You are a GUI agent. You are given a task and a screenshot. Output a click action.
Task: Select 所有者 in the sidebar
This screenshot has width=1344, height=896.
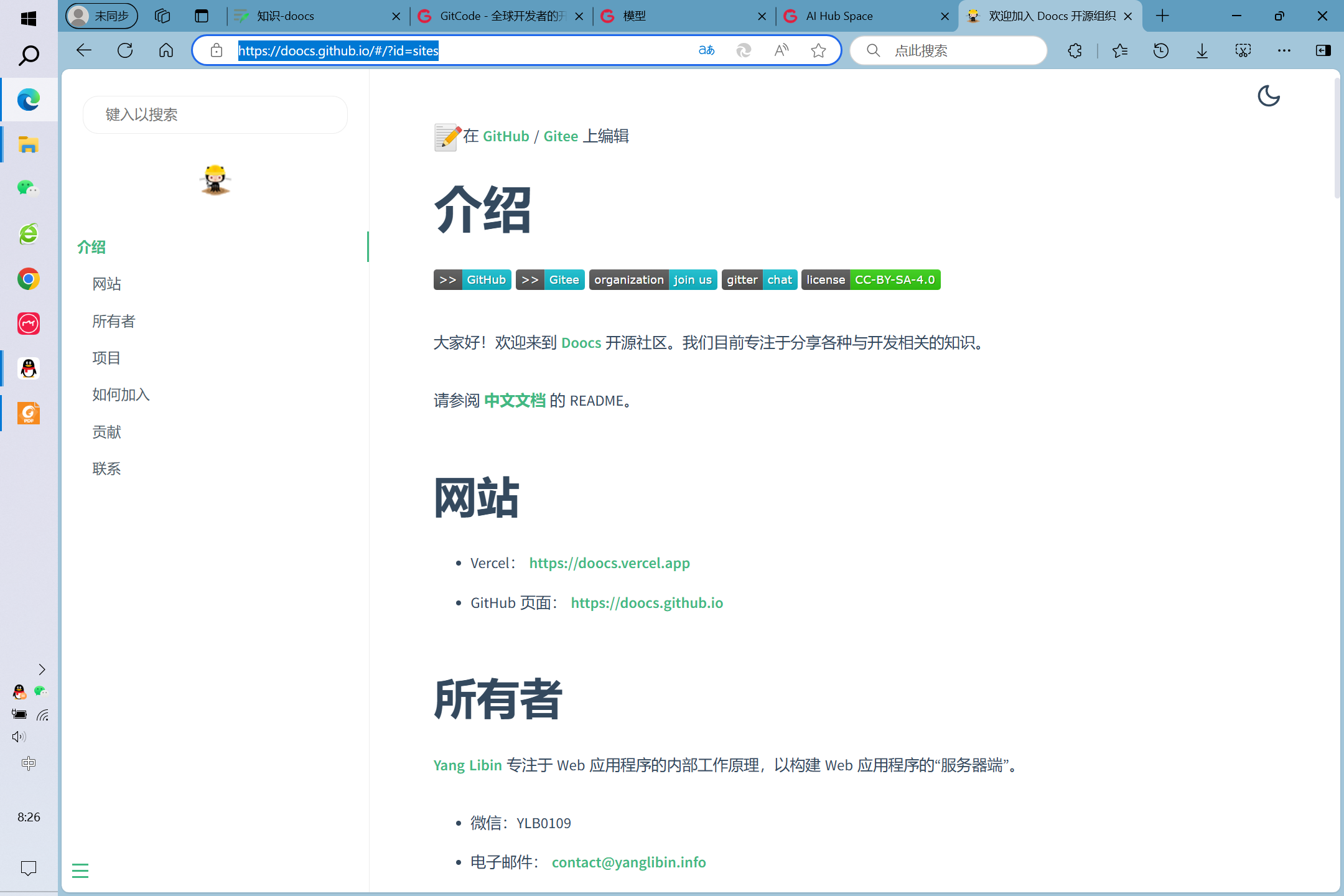point(114,321)
